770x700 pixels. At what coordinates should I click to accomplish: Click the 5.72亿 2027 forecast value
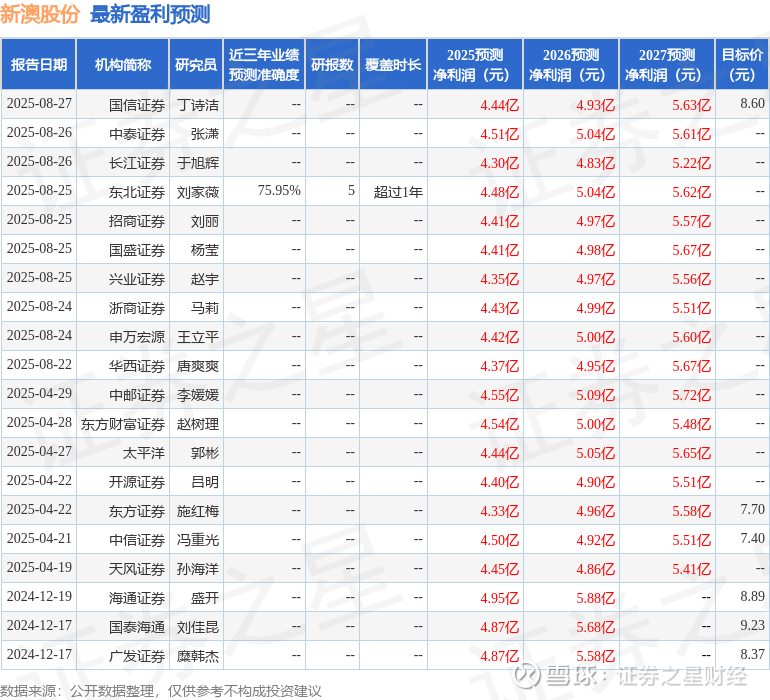tap(691, 395)
